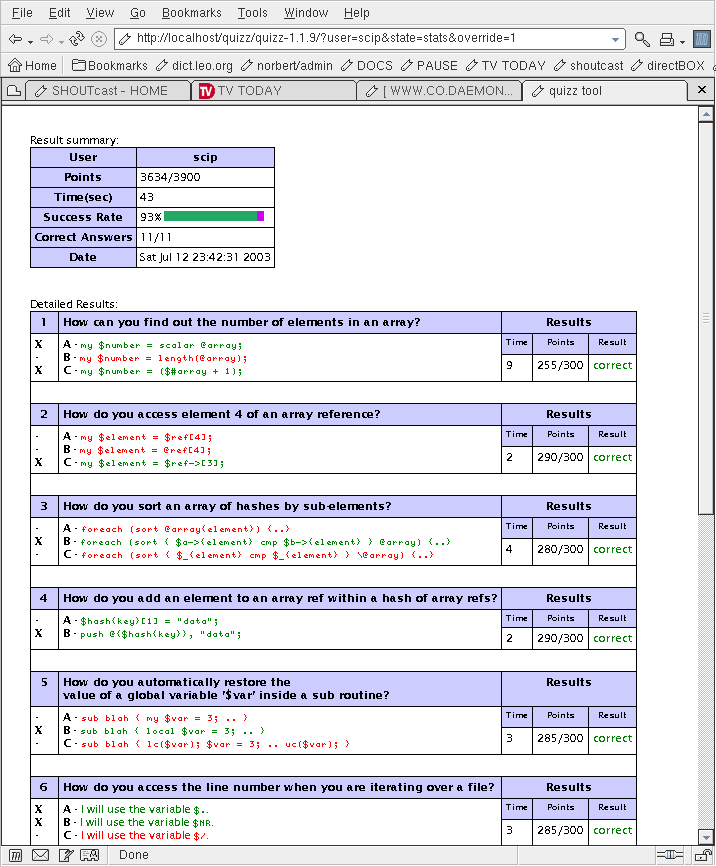Screen dimensions: 716x866
Task: Go back with the Back arrow
Action: pos(15,39)
